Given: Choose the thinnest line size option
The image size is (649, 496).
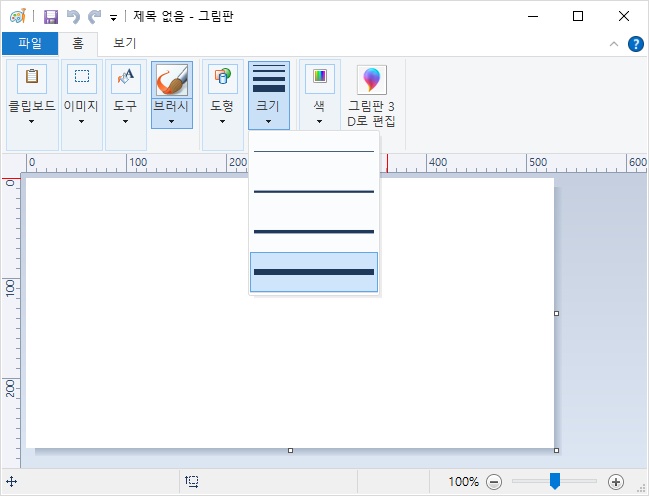Looking at the screenshot, I should point(314,152).
